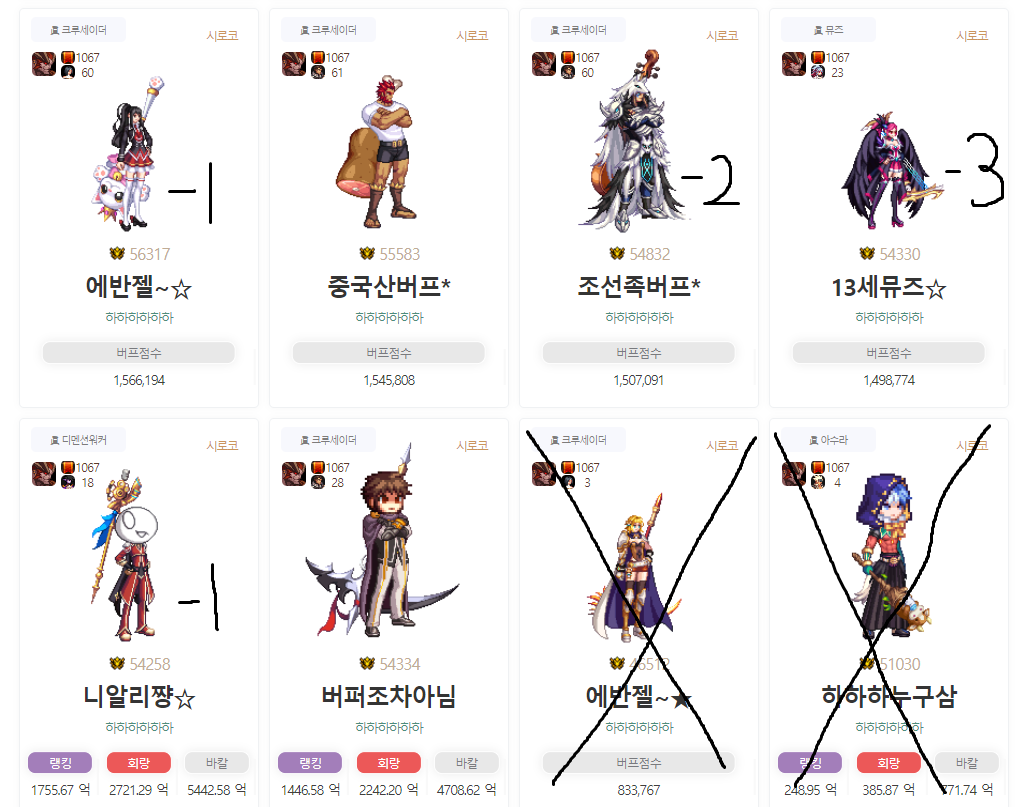The width and height of the screenshot is (1022, 807).
Task: Click the fame crown icon beside 54334
Action: pos(367,663)
